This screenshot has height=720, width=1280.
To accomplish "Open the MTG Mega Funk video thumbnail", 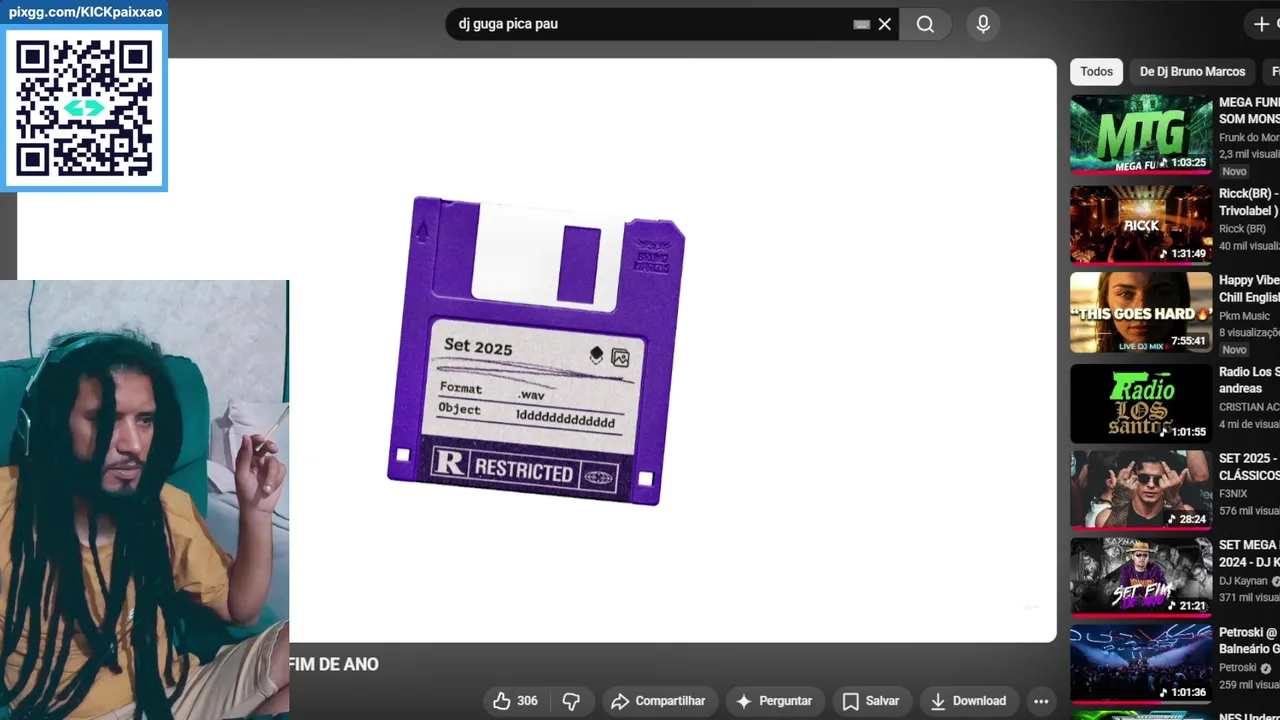I will (x=1141, y=135).
